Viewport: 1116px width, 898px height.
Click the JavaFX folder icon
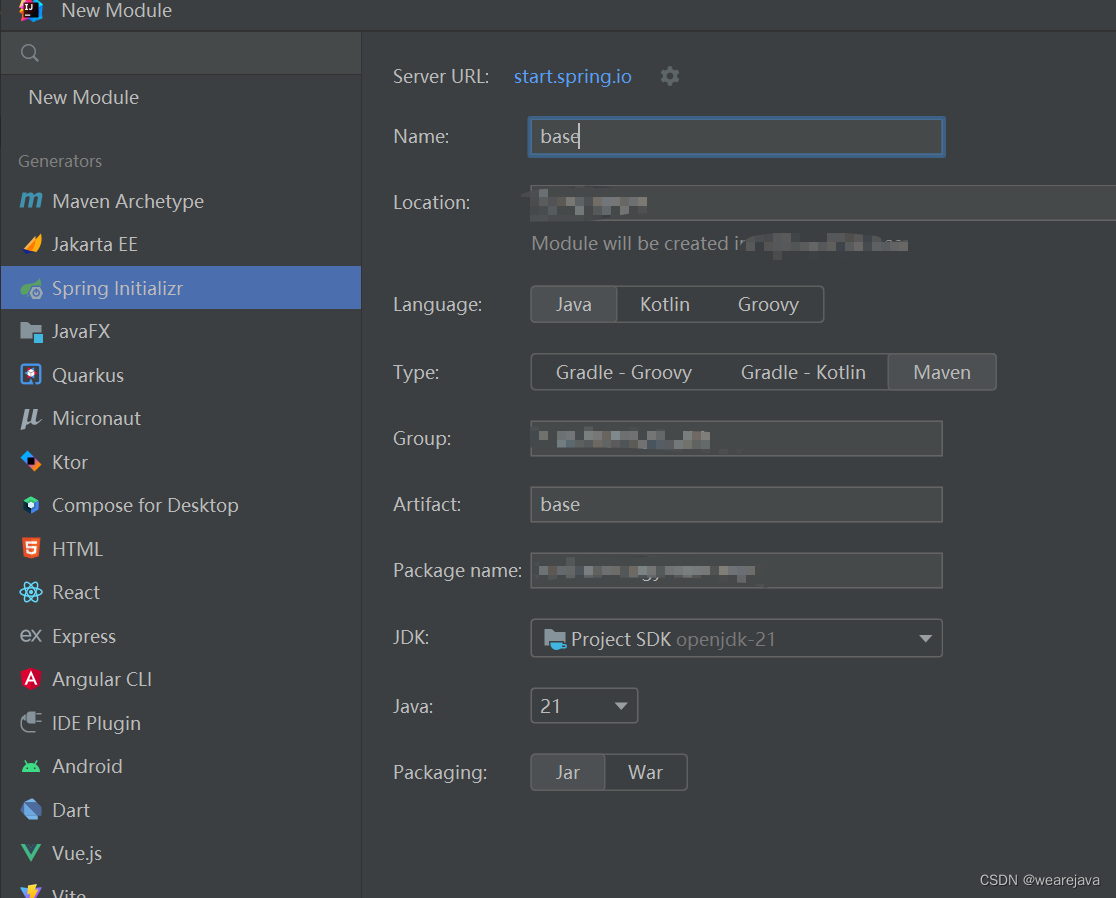31,332
